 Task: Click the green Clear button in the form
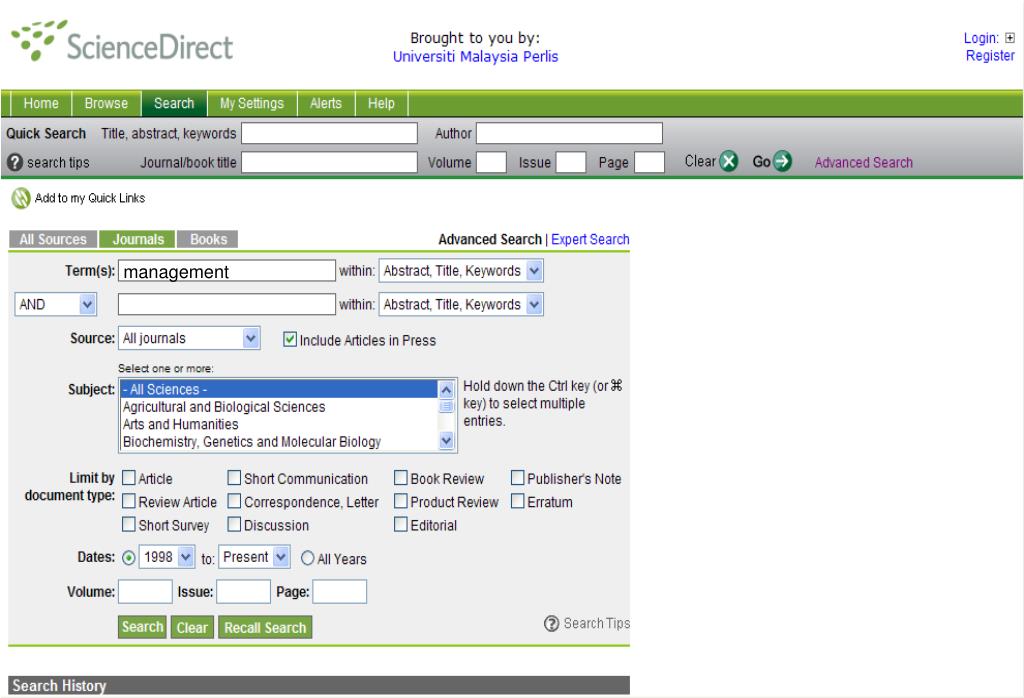192,627
